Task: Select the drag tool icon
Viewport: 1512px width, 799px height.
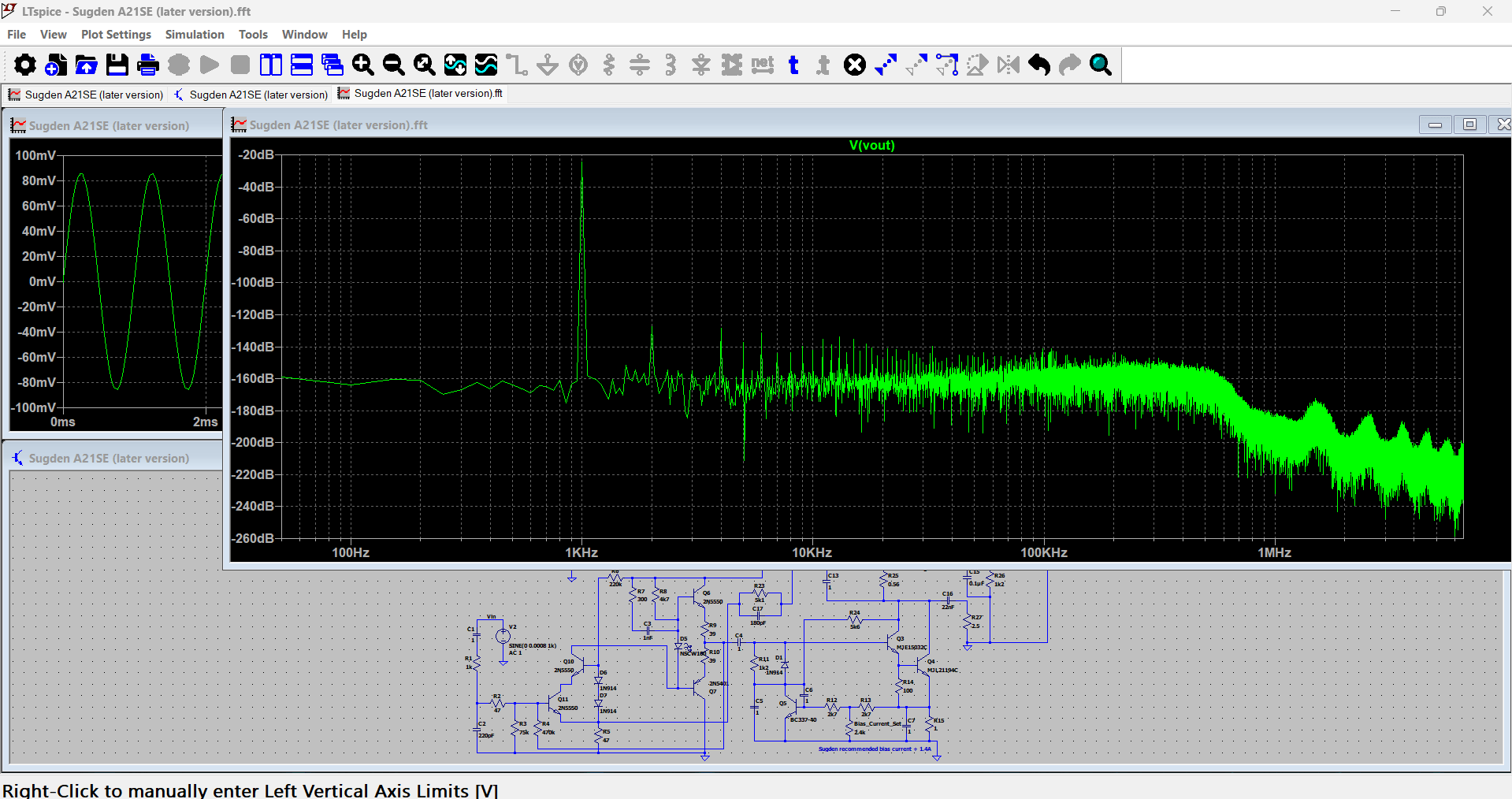Action: 947,65
